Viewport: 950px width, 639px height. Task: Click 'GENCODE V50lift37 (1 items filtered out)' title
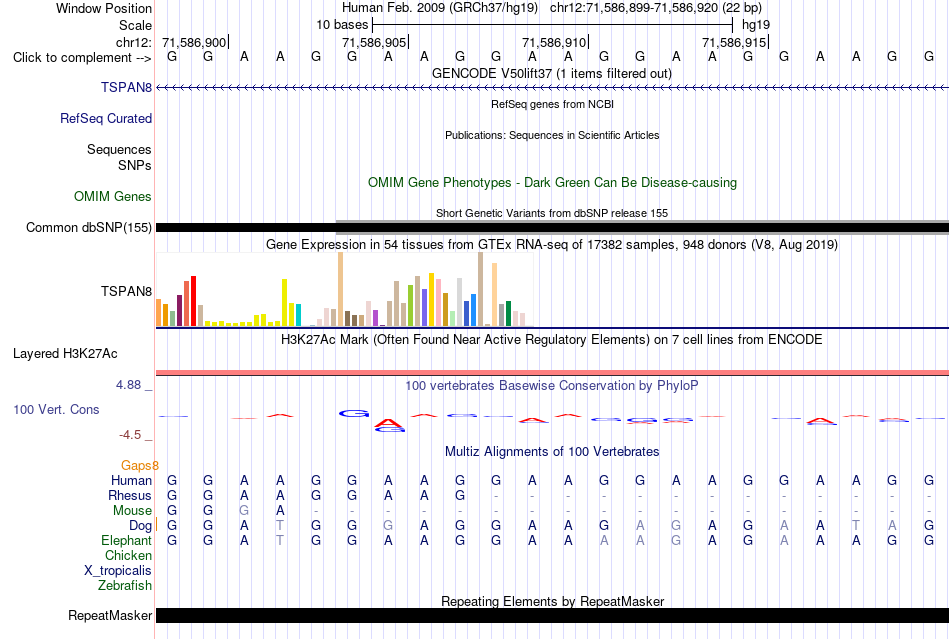[552, 73]
